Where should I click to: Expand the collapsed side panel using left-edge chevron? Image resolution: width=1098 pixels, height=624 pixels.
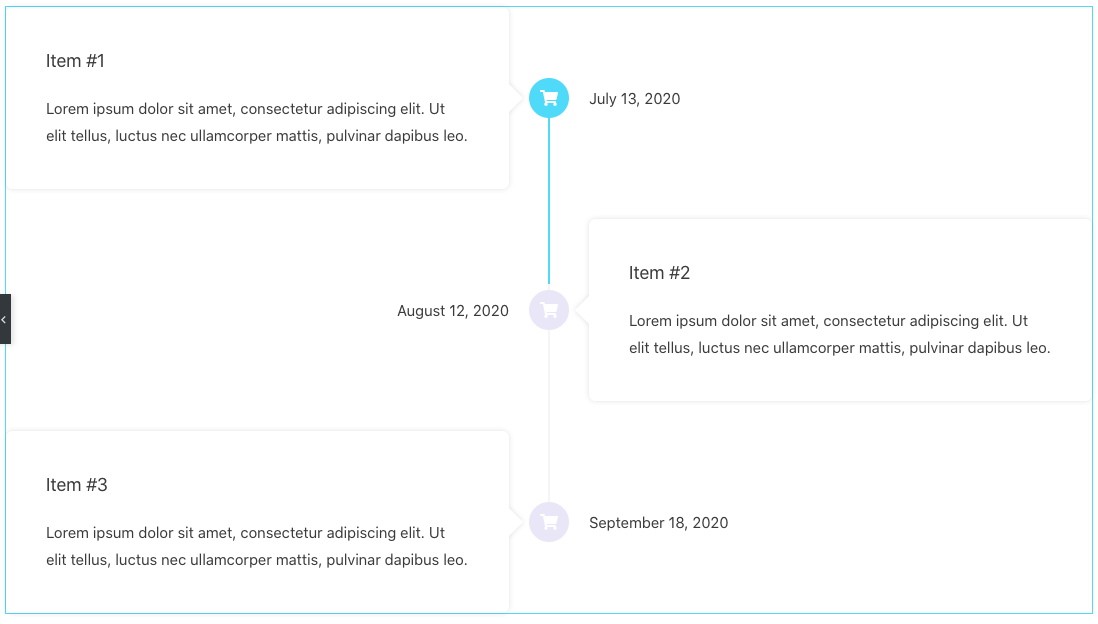[5, 319]
